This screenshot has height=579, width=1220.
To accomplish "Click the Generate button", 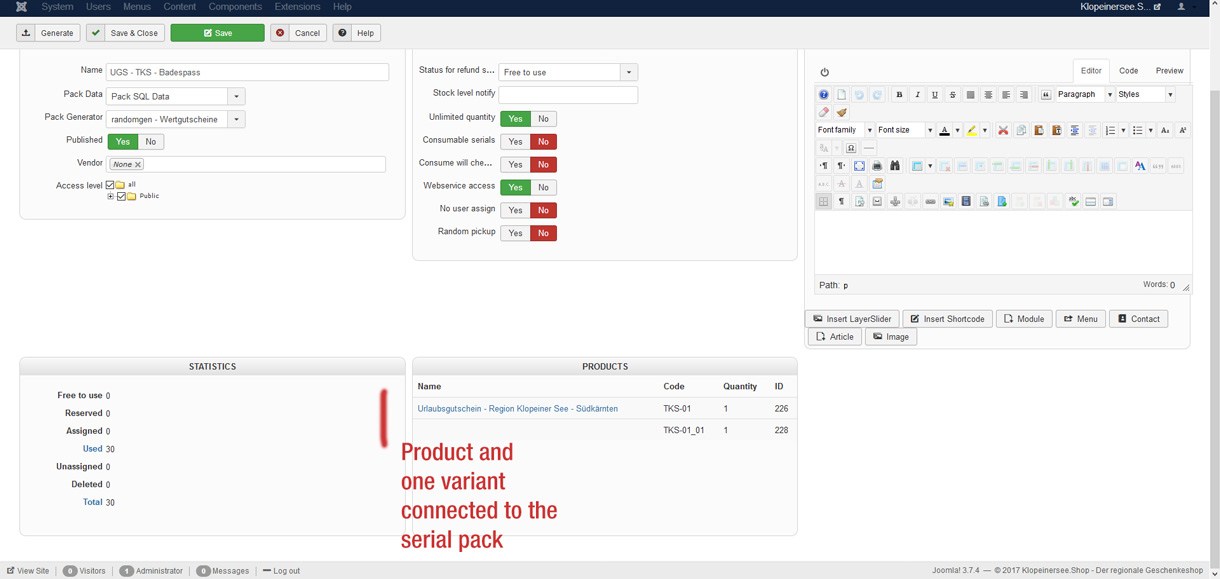I will tap(48, 33).
